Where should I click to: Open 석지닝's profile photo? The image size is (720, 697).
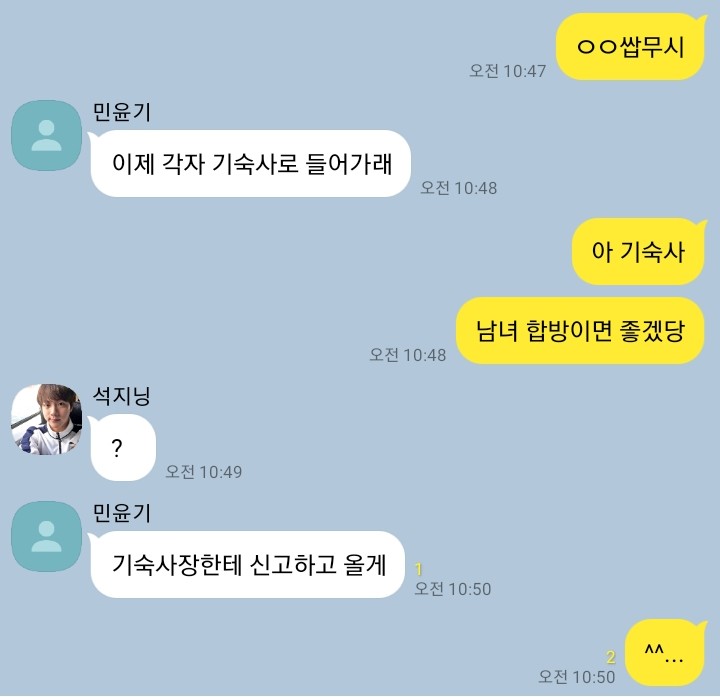tap(46, 419)
